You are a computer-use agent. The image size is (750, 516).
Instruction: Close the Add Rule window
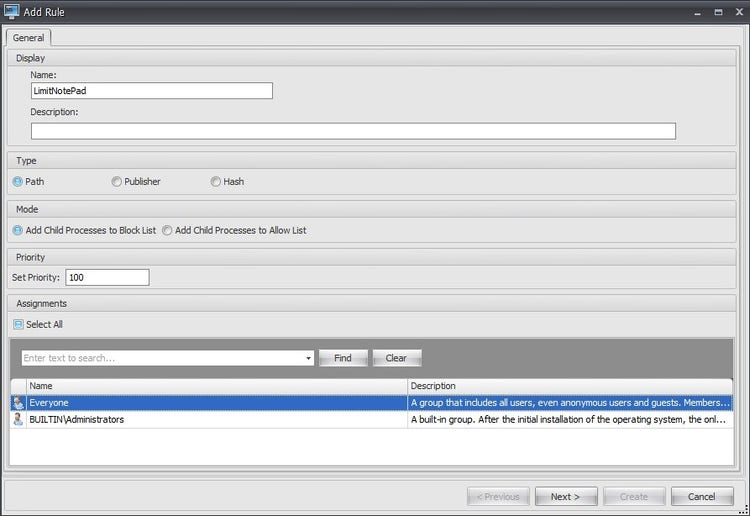click(x=739, y=12)
